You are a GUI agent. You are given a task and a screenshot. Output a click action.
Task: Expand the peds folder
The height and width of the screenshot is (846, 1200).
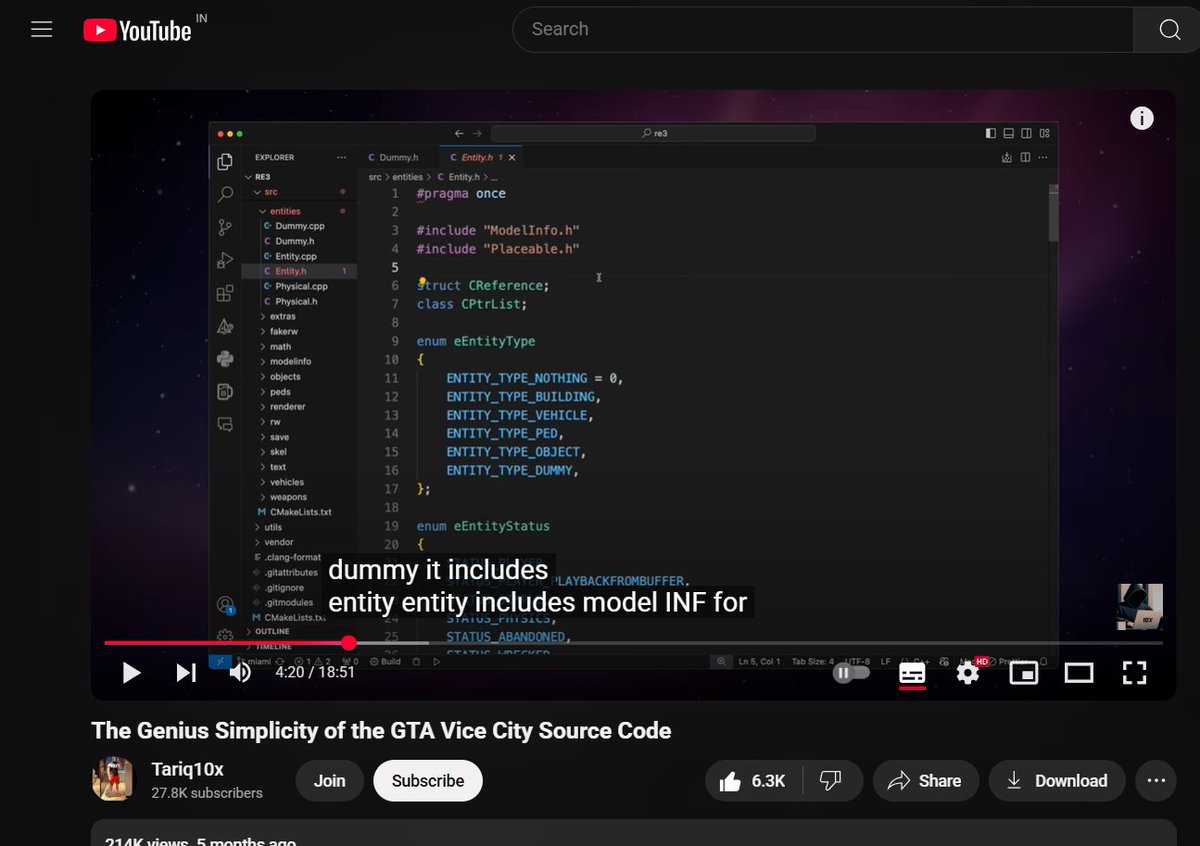[x=280, y=392]
